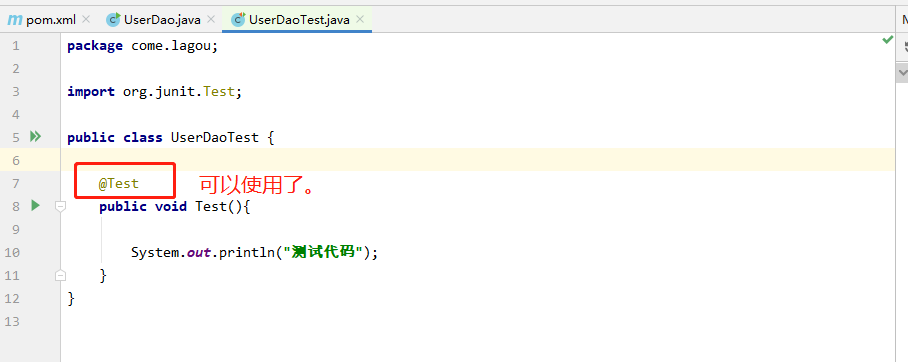This screenshot has height=362, width=908.
Task: Collapse the Test() method fold marker
Action: coord(60,206)
